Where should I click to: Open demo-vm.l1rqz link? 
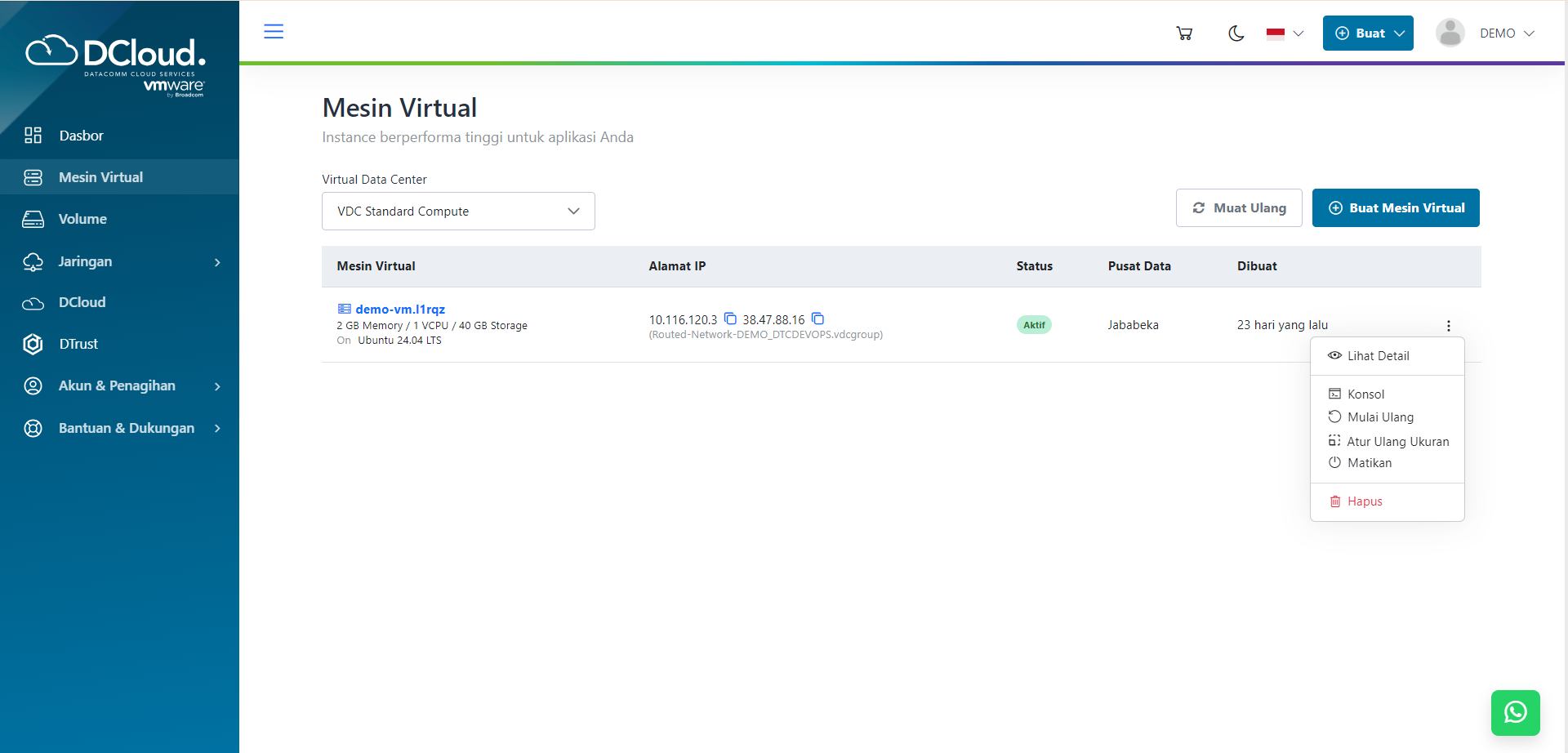(400, 310)
